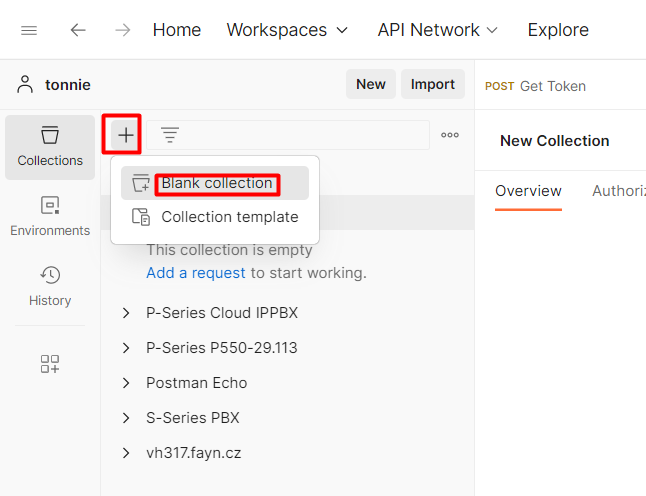Switch to the POST Get Token tab
Viewport: 646px width, 496px height.
click(x=536, y=86)
